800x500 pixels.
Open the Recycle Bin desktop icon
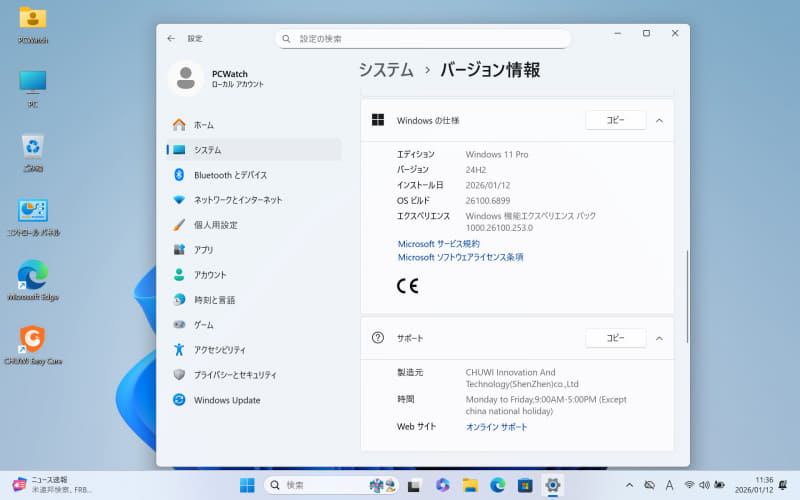tap(33, 153)
